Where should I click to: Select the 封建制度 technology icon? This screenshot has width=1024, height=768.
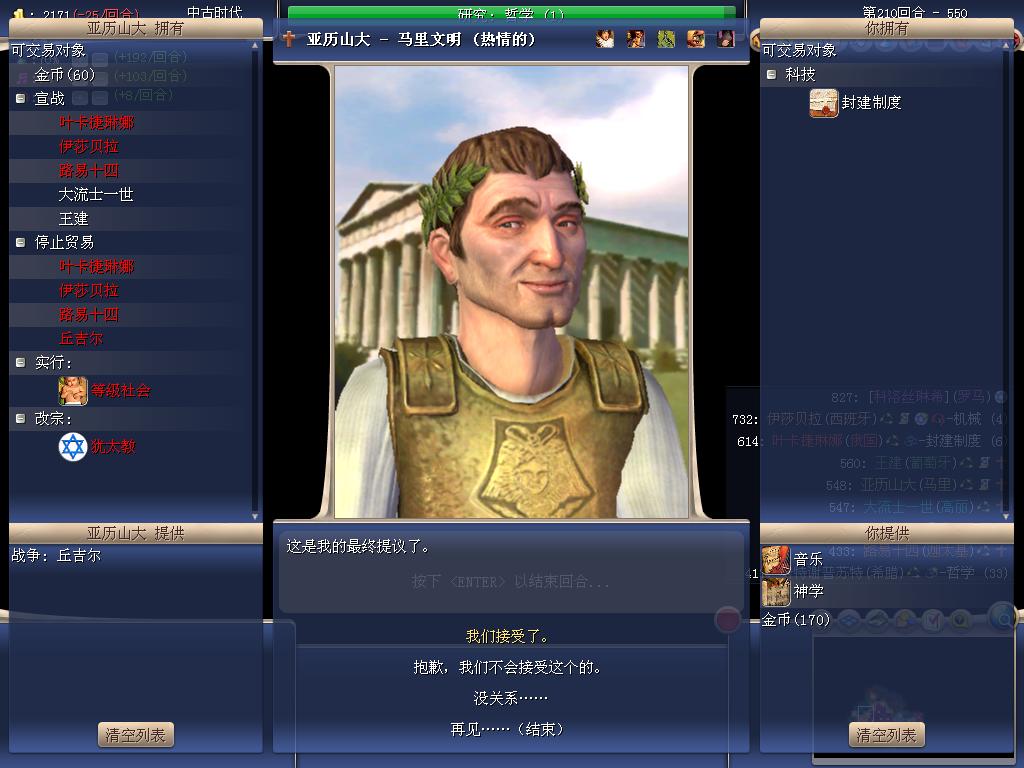(824, 103)
